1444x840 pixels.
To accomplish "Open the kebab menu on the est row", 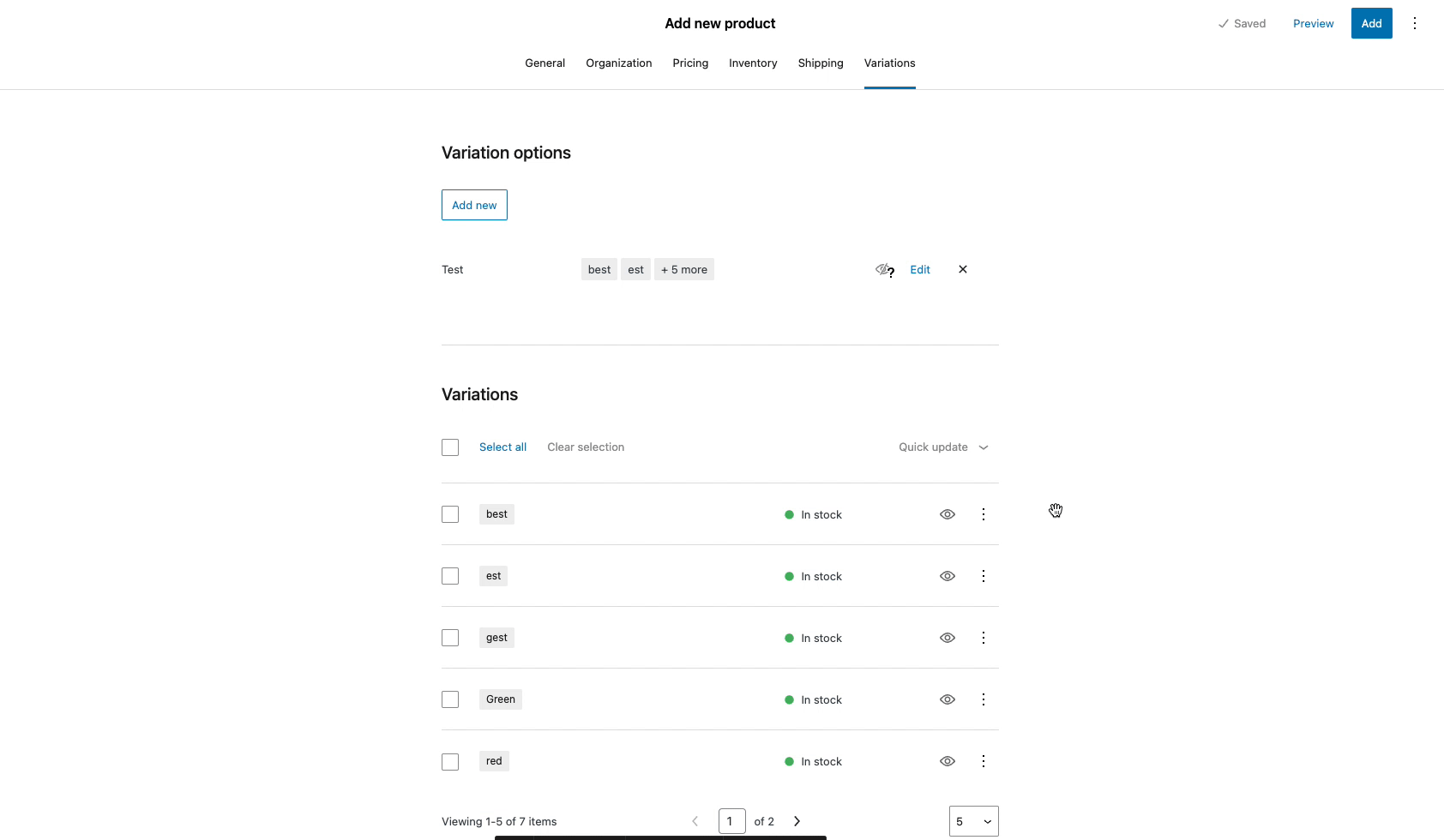I will [983, 576].
